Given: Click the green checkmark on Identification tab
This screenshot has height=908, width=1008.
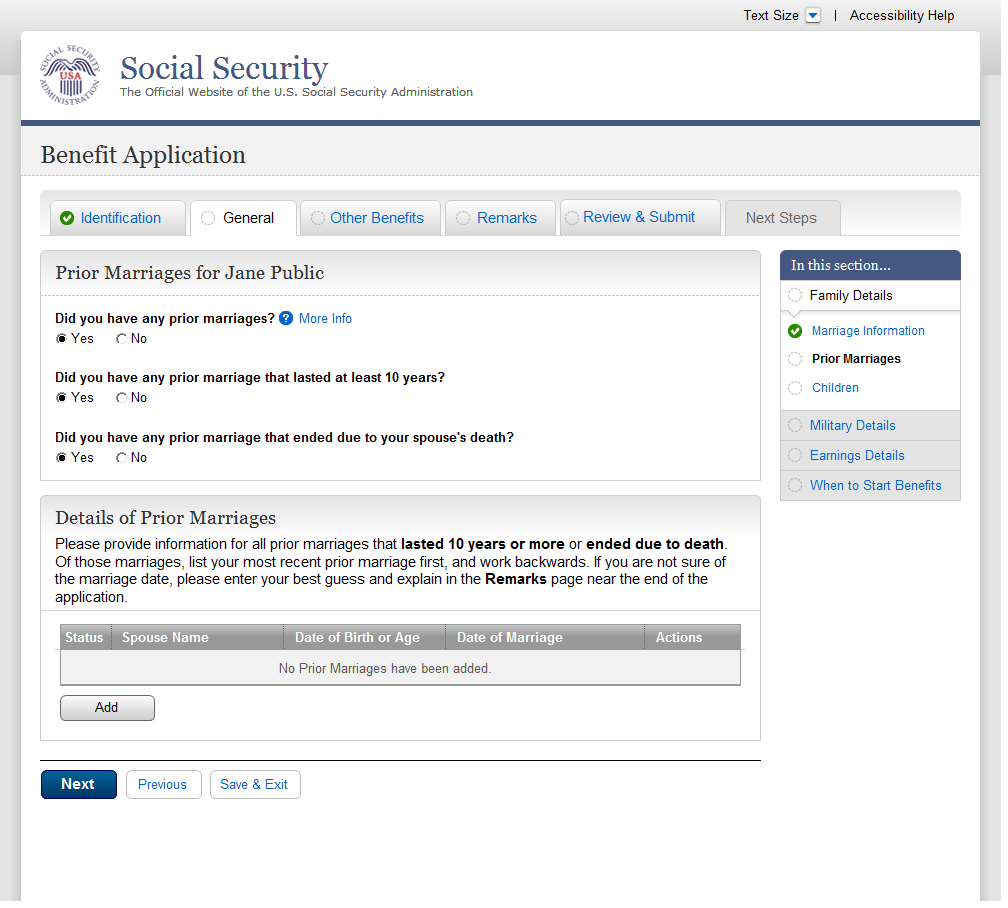Looking at the screenshot, I should tap(67, 219).
